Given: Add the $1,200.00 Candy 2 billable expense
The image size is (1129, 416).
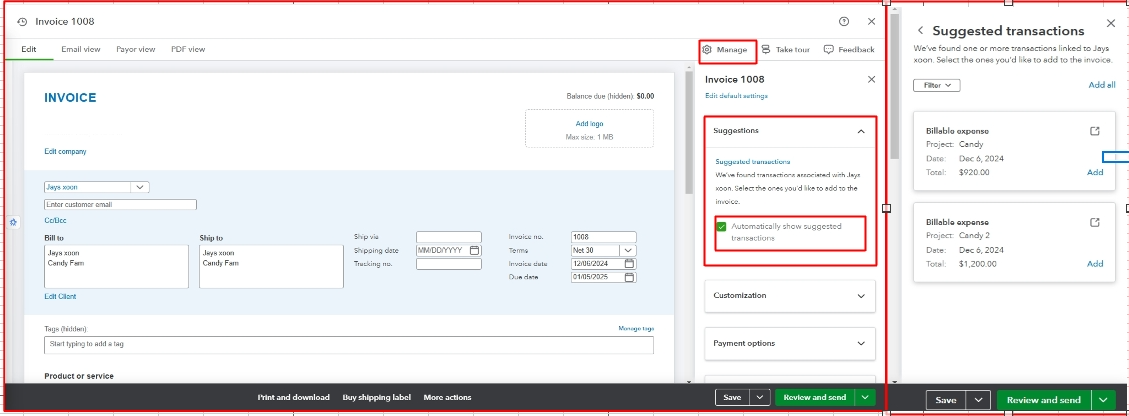Looking at the screenshot, I should pos(1094,263).
